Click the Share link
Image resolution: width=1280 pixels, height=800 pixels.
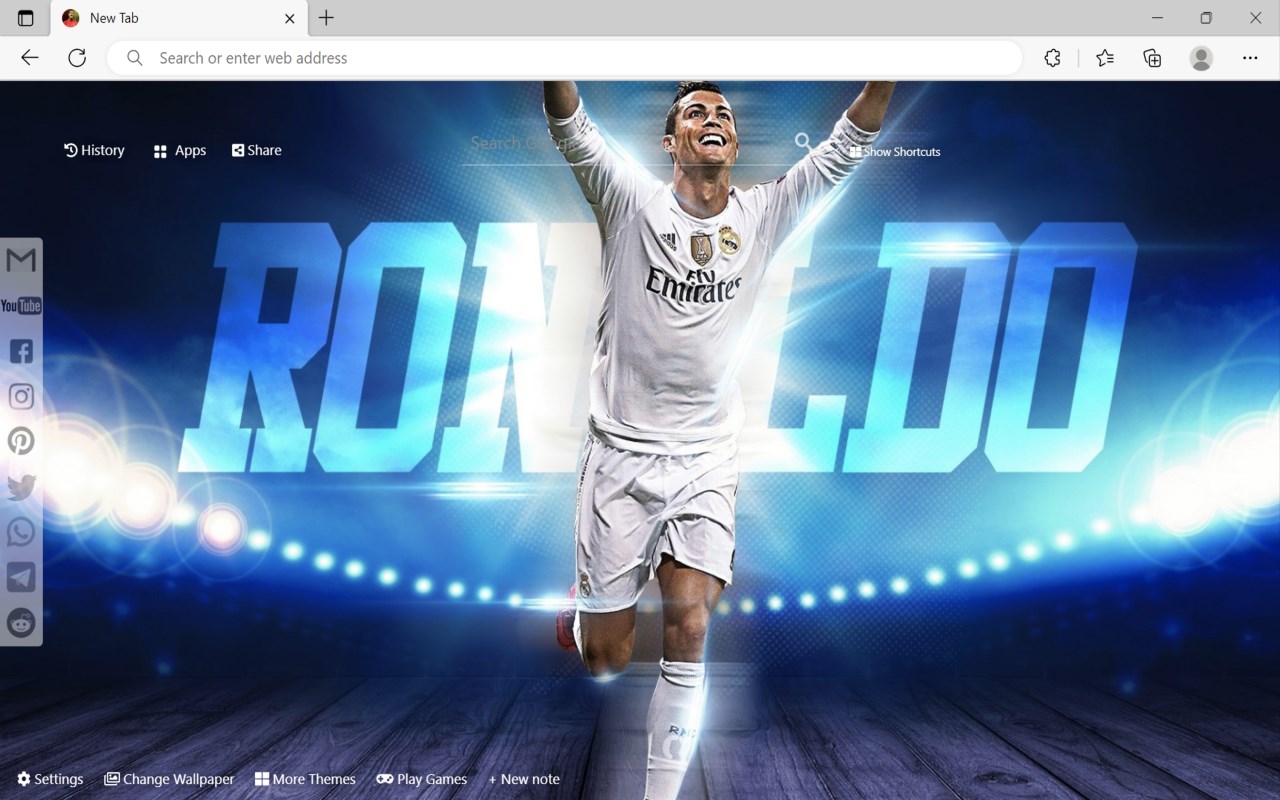tap(257, 150)
